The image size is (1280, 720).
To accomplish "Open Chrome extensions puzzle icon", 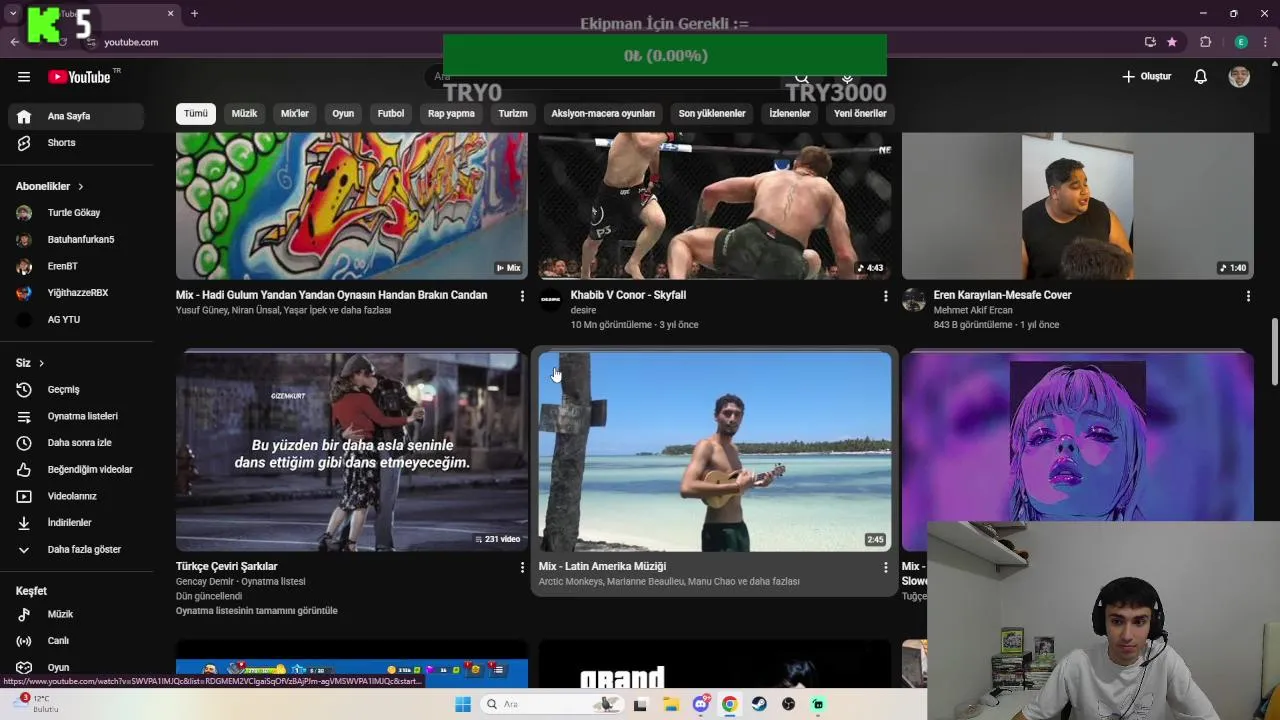I will click(x=1205, y=42).
